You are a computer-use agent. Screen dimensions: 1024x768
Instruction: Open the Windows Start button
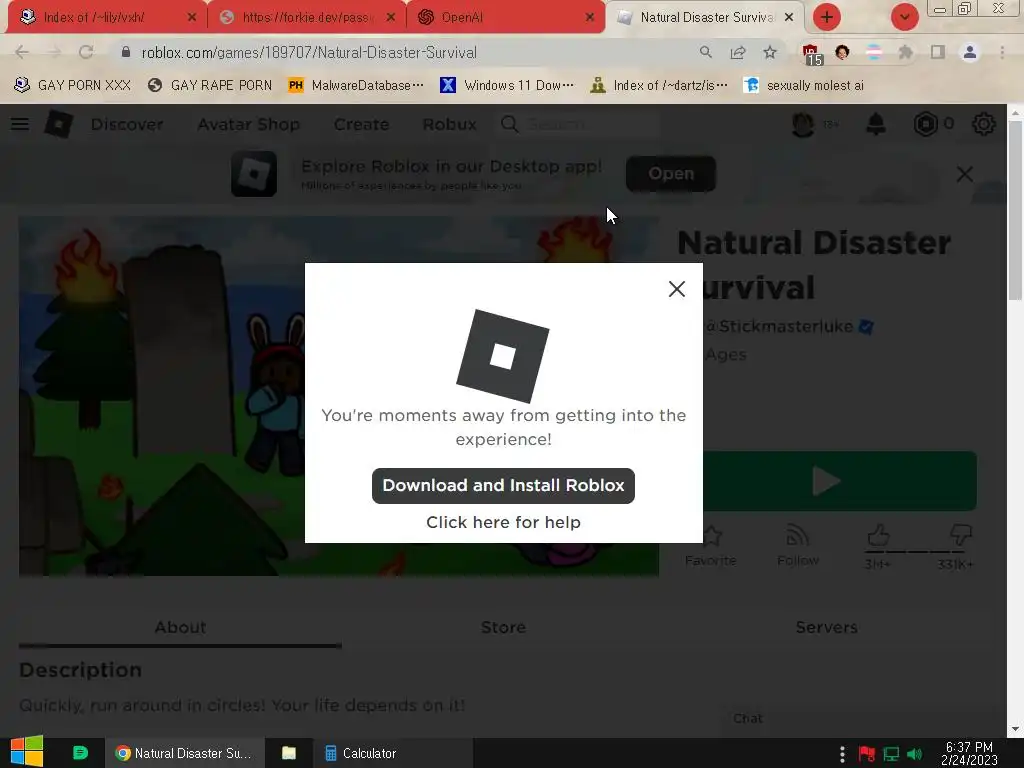[x=27, y=752]
